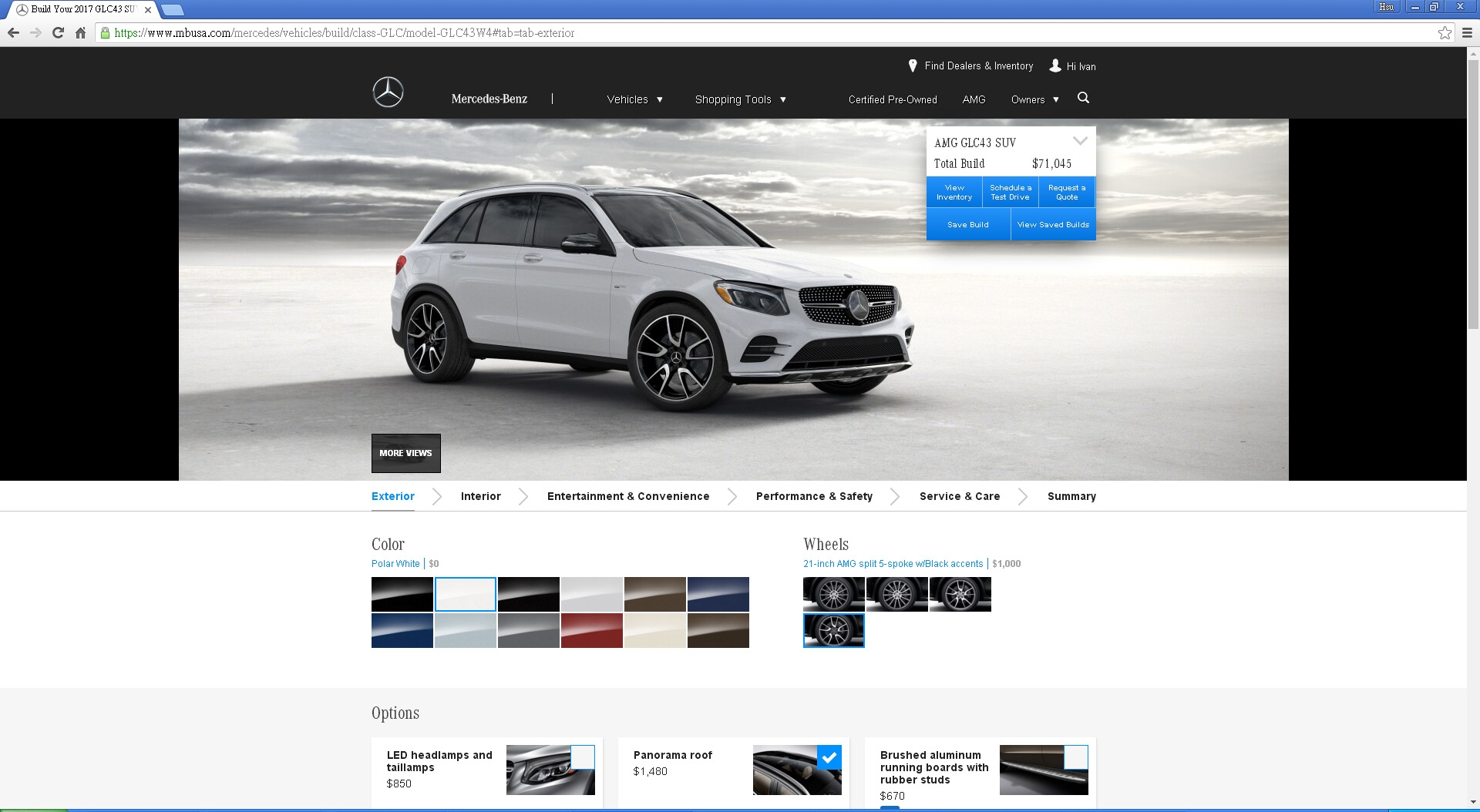The width and height of the screenshot is (1480, 812).
Task: Go back with the browser back arrow
Action: click(x=13, y=32)
